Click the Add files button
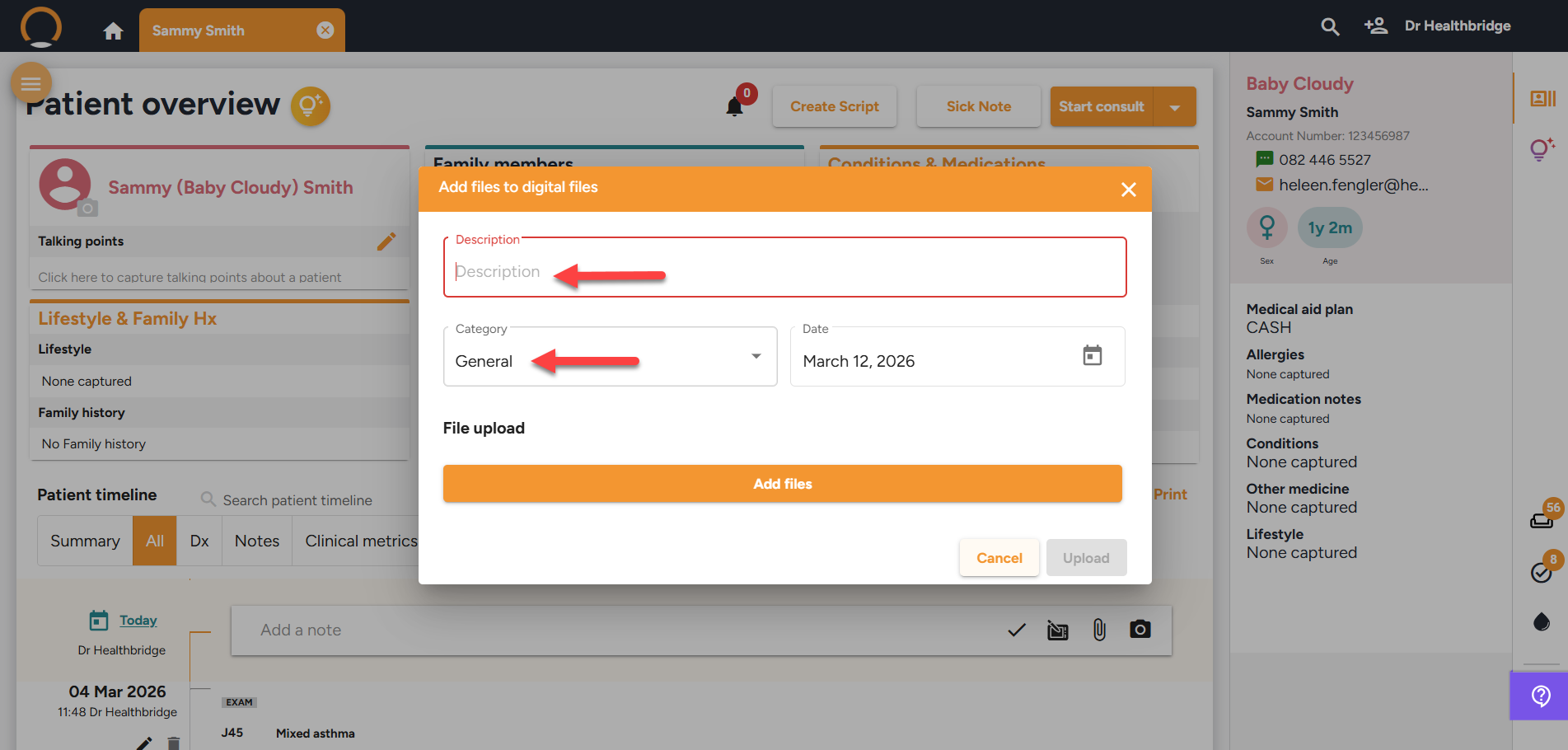 [x=783, y=484]
